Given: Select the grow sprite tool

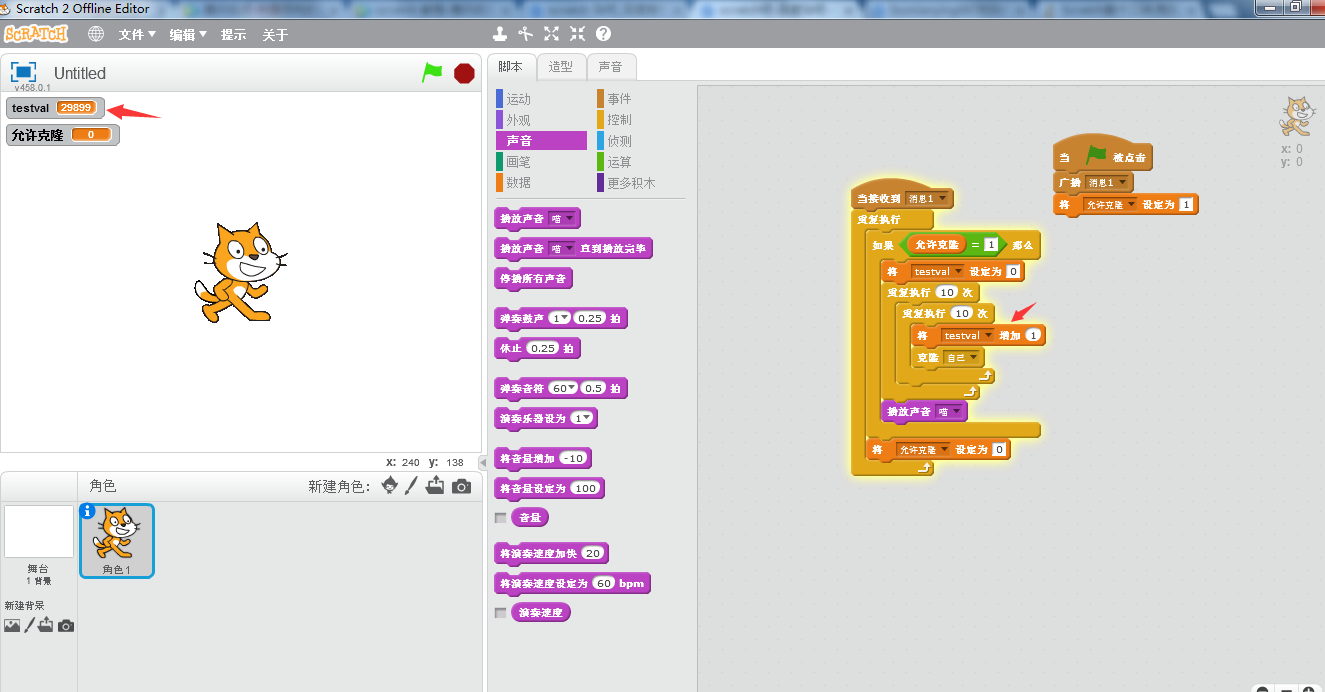Looking at the screenshot, I should coord(551,34).
